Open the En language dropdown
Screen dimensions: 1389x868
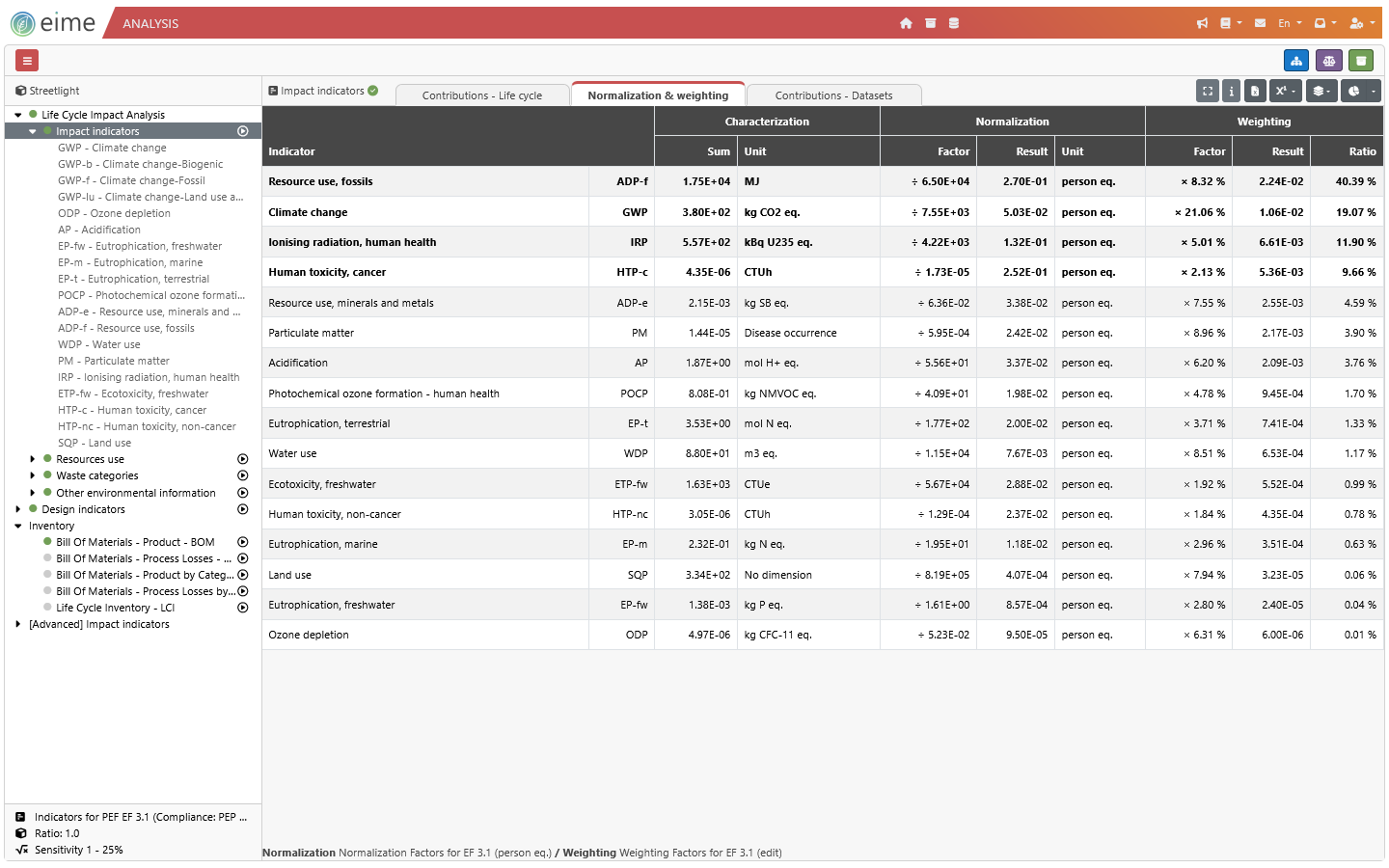click(1290, 23)
